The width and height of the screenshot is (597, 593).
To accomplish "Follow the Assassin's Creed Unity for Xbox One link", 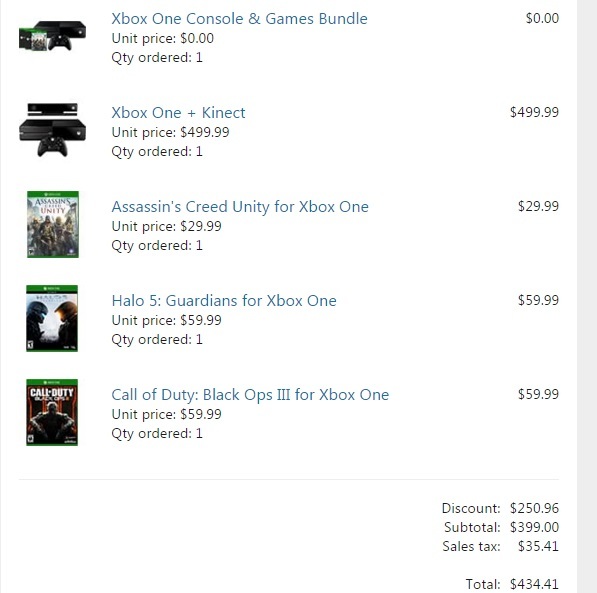I will (240, 207).
